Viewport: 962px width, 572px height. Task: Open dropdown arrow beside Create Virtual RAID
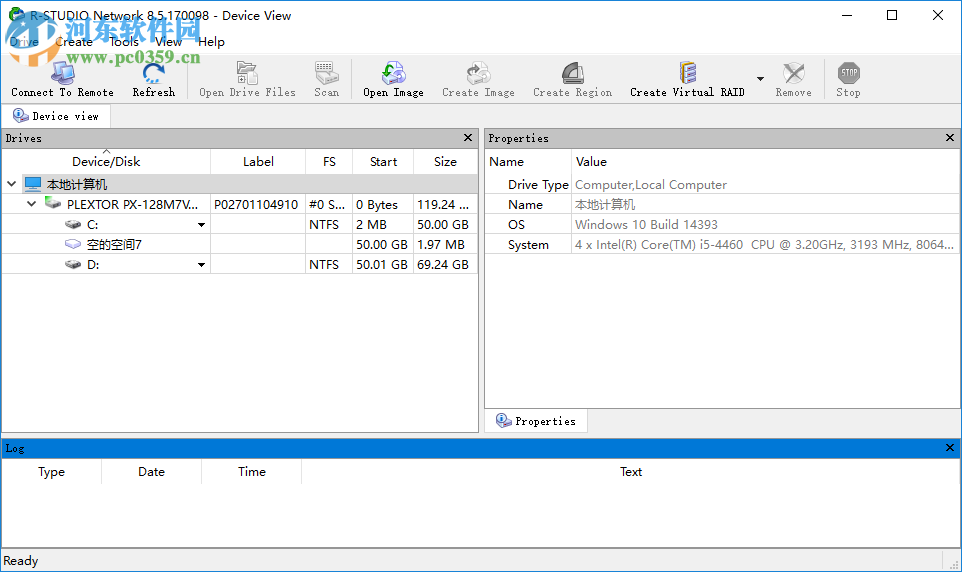(760, 79)
